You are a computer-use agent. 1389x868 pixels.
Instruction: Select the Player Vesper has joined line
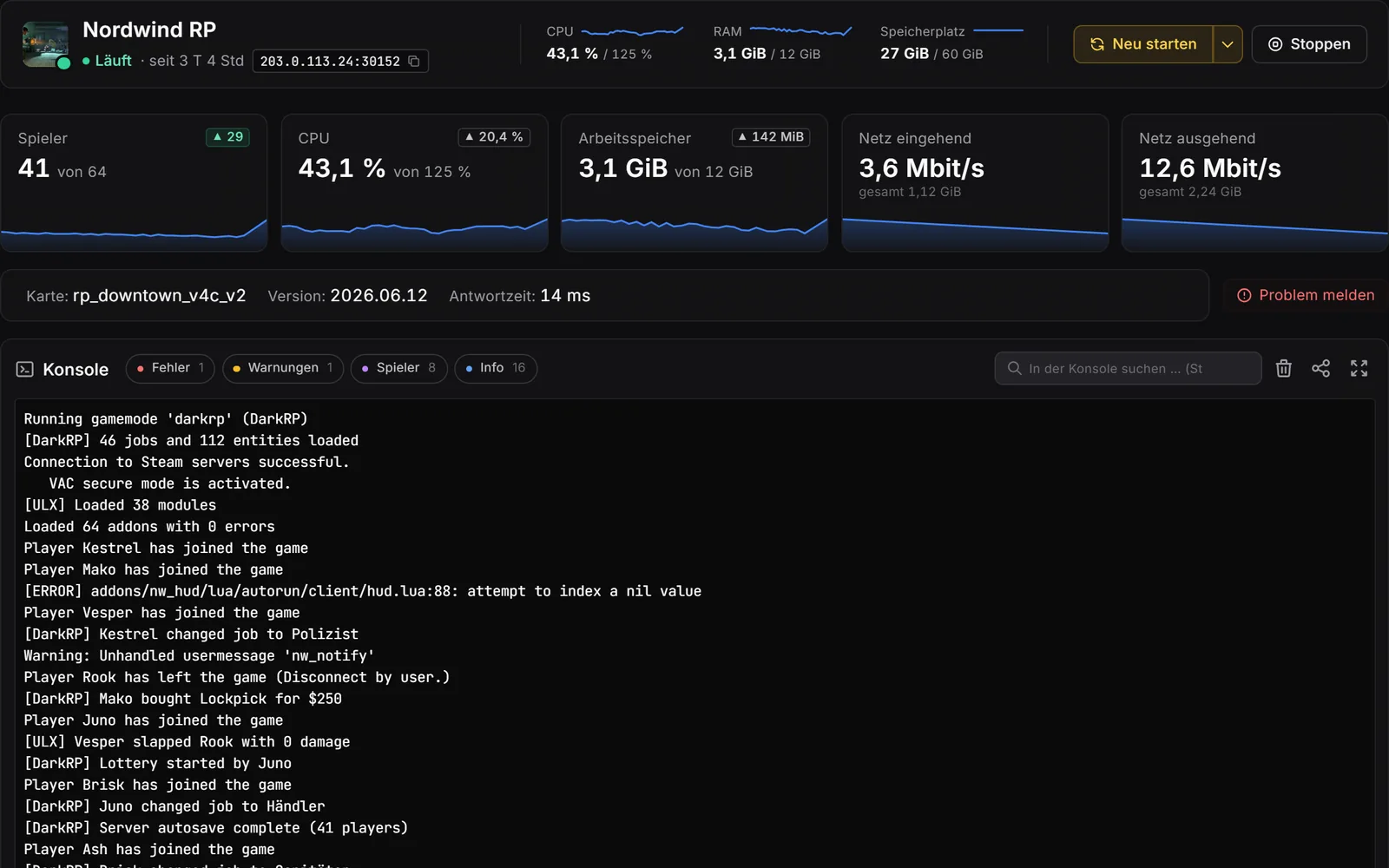click(161, 613)
